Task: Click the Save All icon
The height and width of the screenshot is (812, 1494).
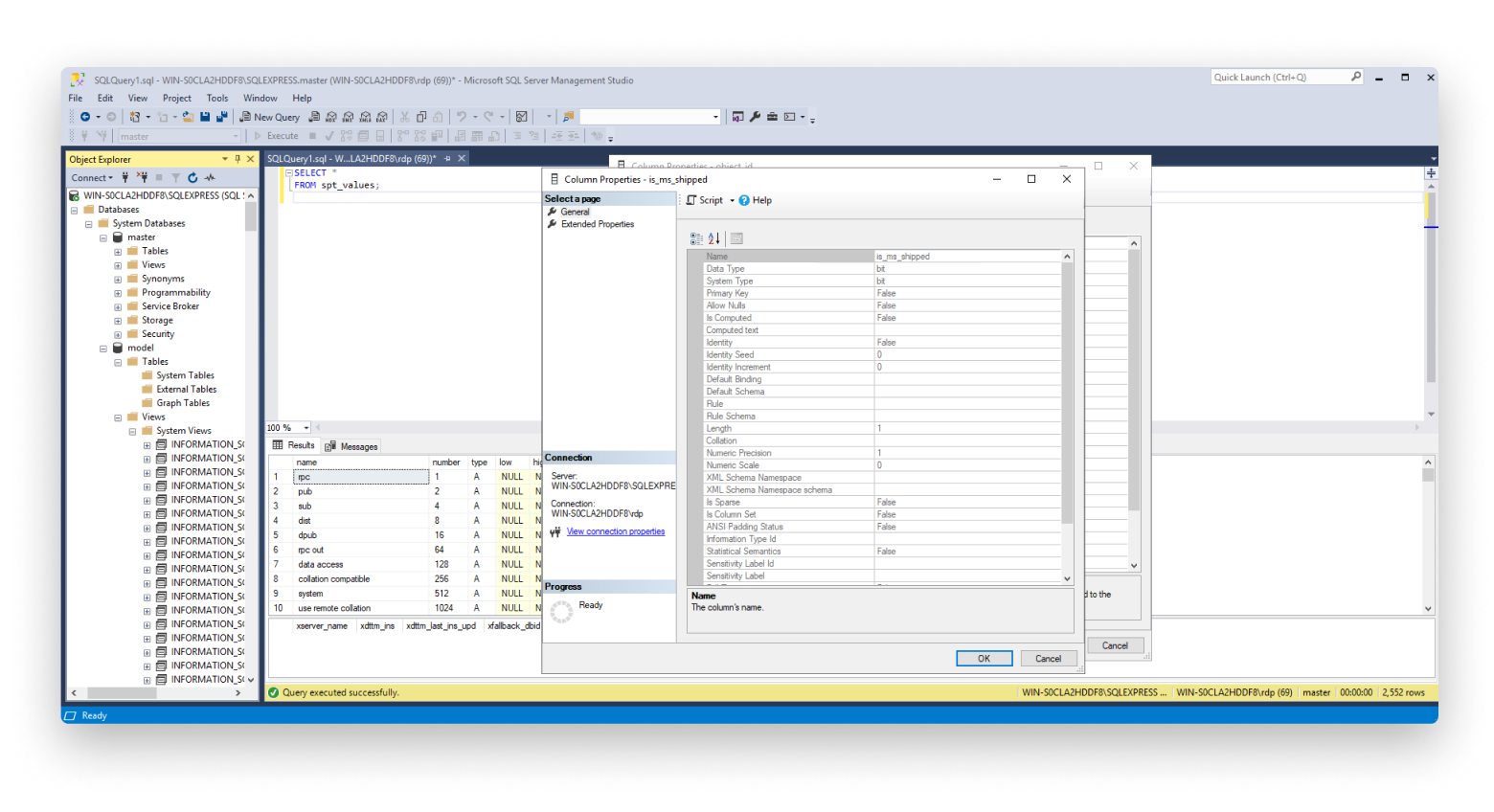Action: (221, 117)
